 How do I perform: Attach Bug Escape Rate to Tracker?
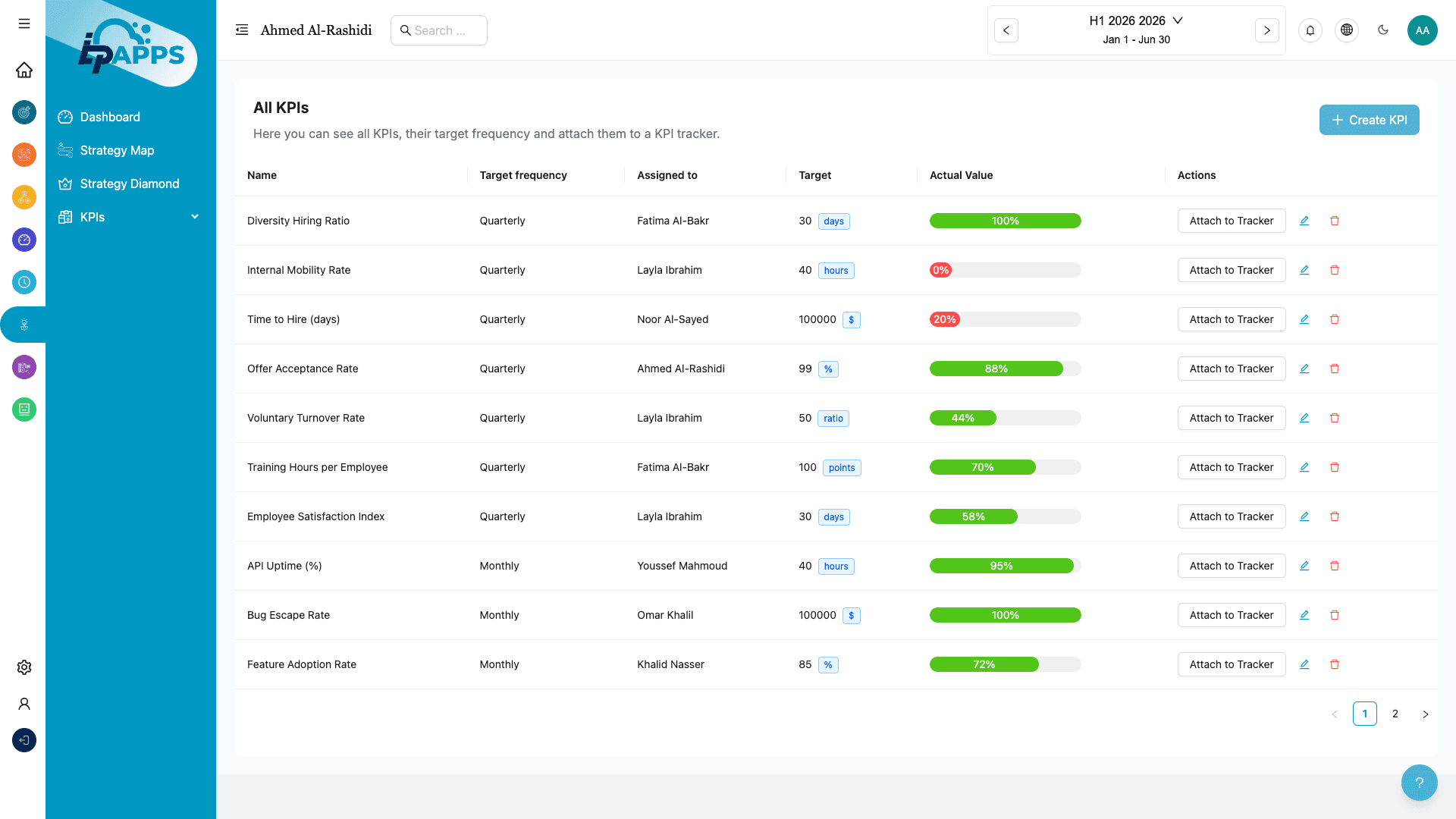(x=1231, y=615)
